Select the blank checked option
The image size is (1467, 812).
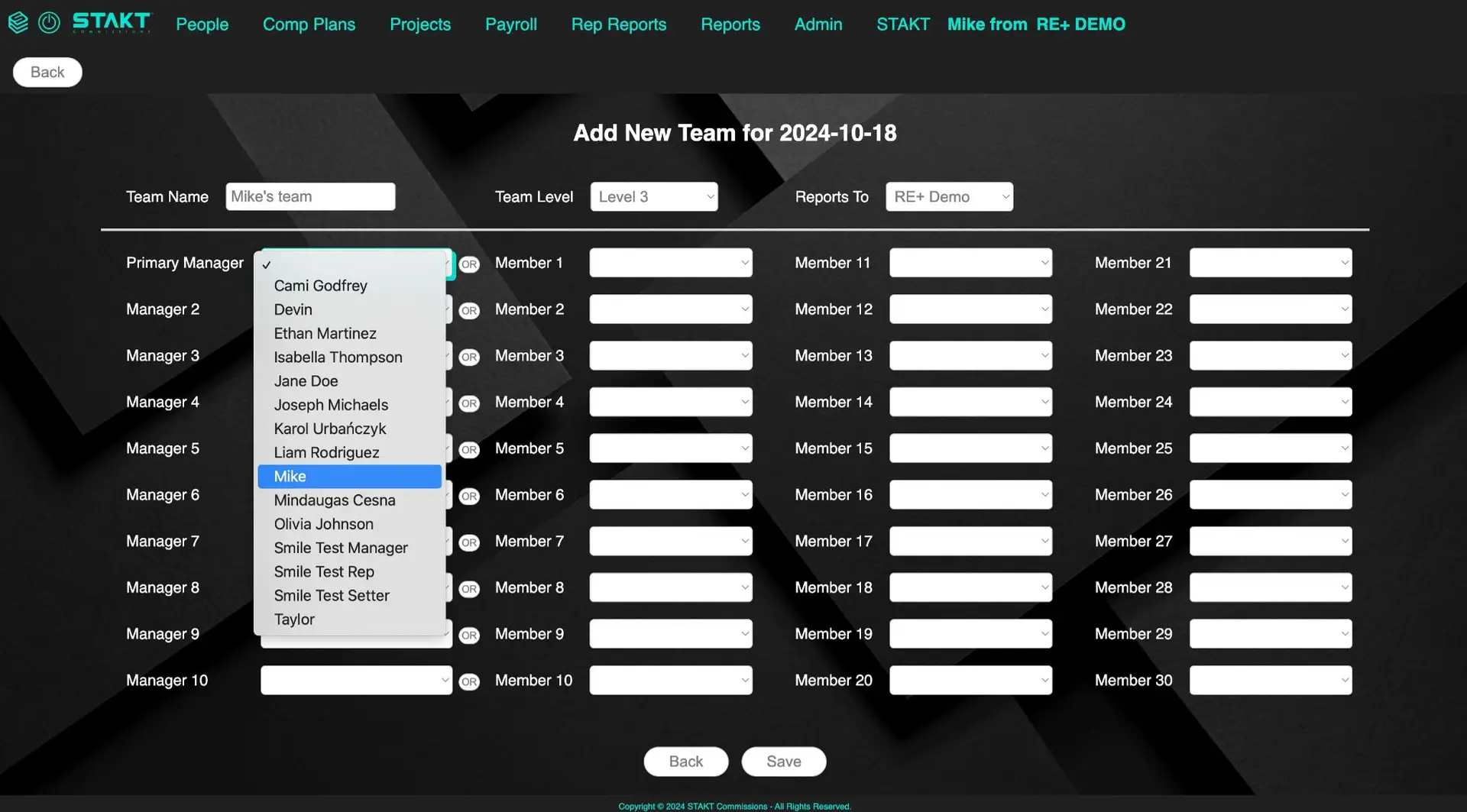click(x=350, y=264)
